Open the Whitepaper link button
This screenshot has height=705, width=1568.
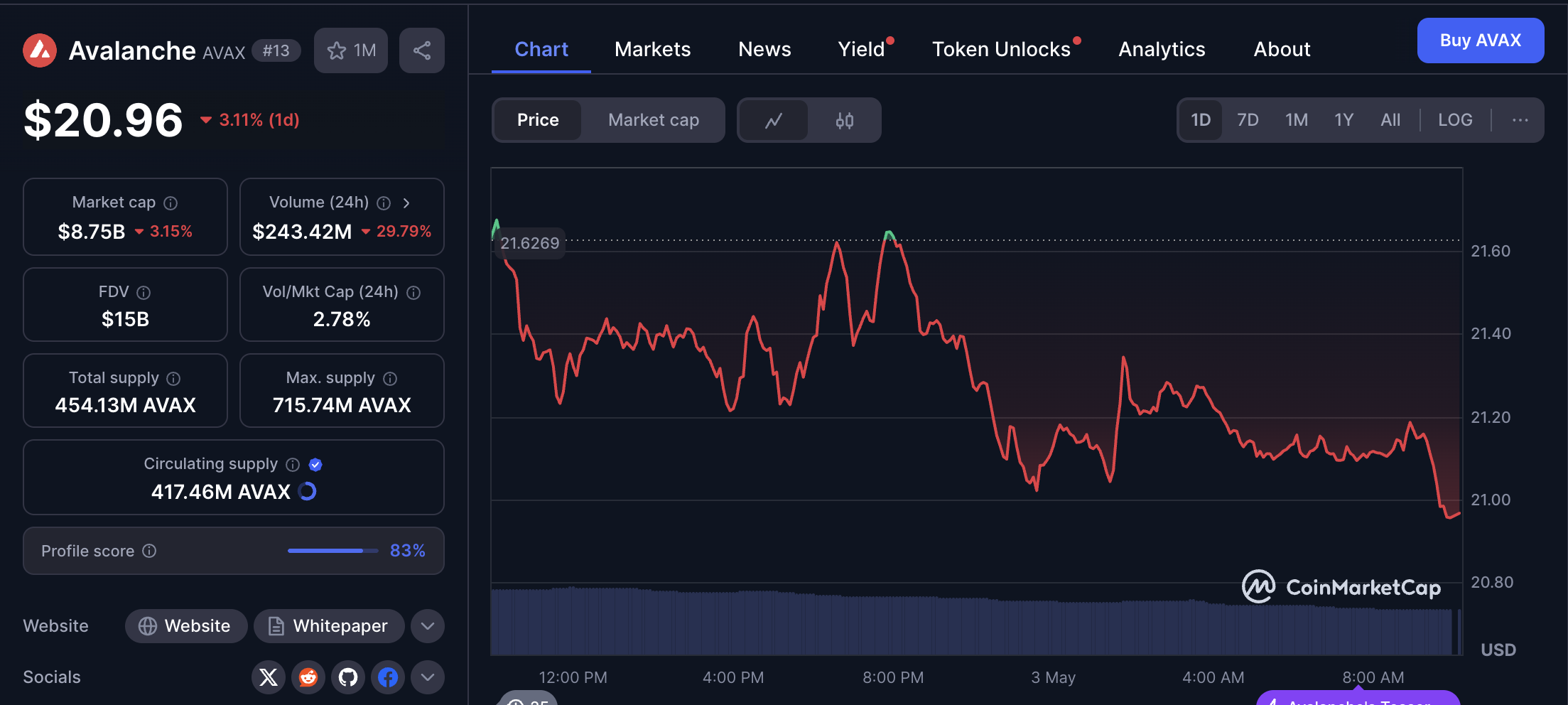329,626
